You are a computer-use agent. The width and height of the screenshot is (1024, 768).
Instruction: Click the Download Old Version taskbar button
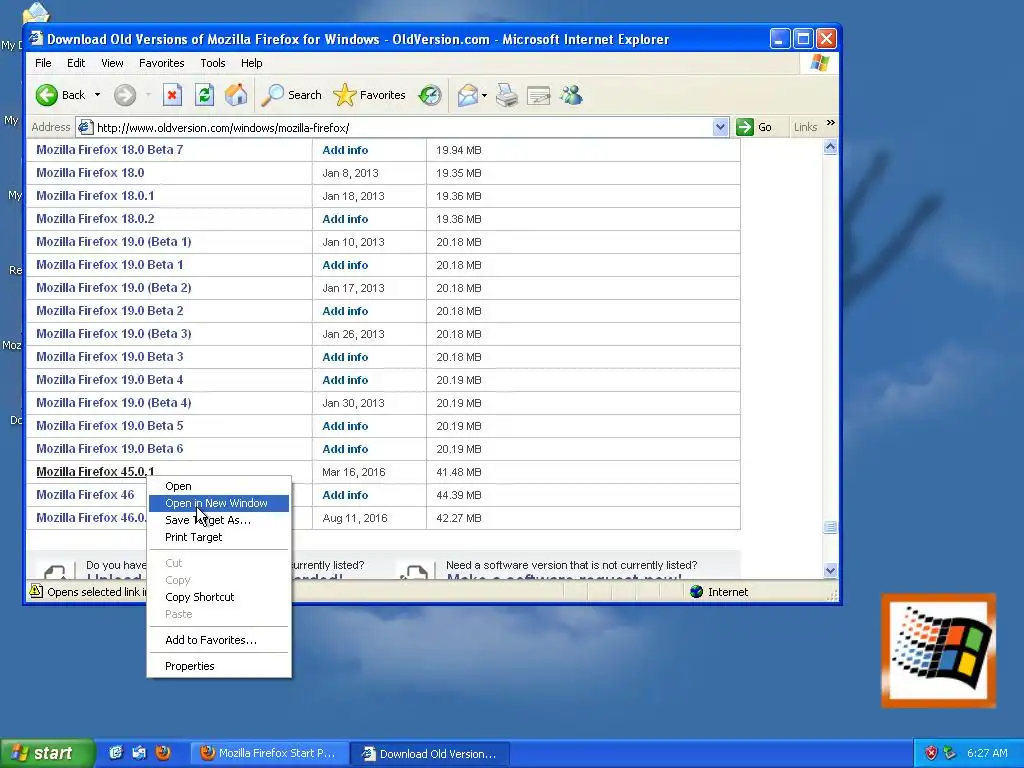[430, 754]
